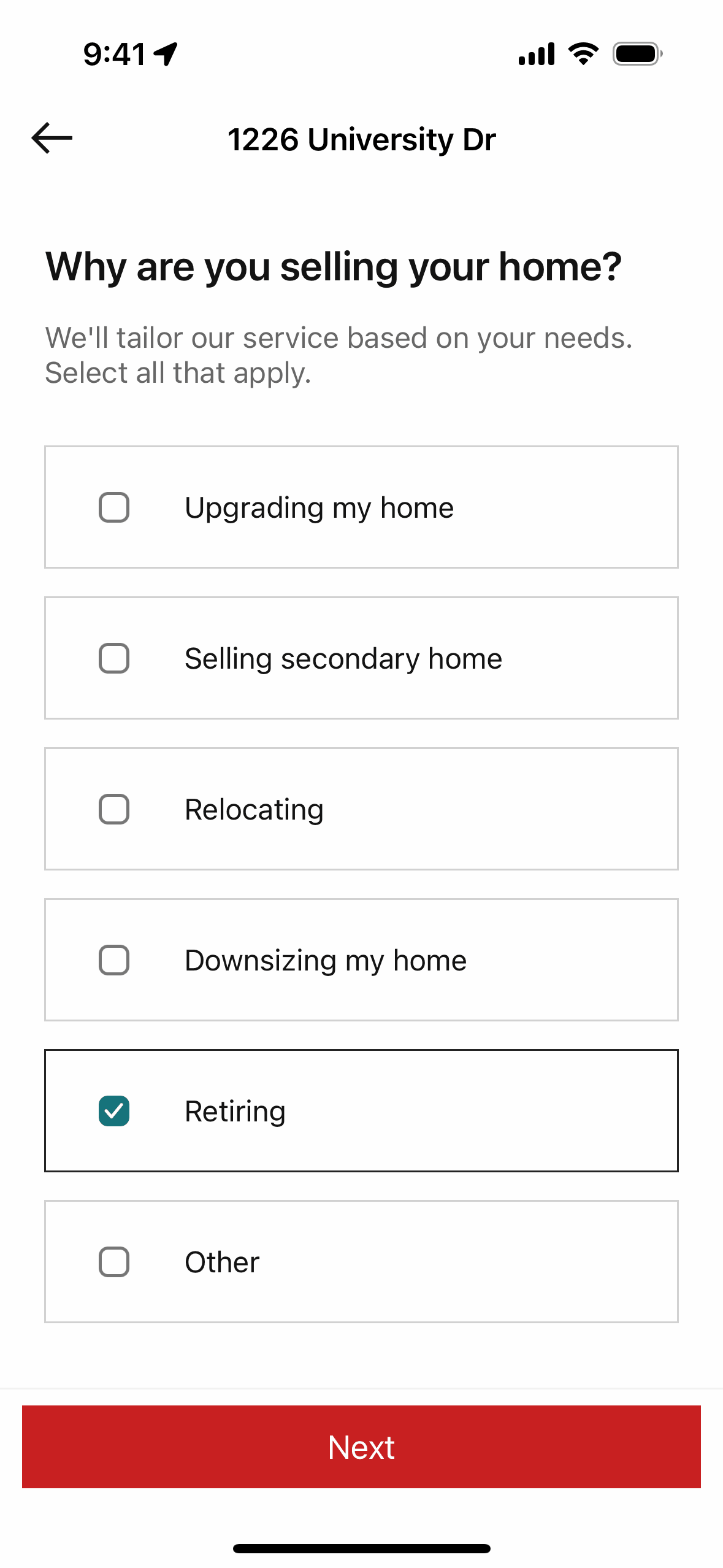The width and height of the screenshot is (723, 1568).
Task: Tap the home indicator bar
Action: pos(362,1548)
